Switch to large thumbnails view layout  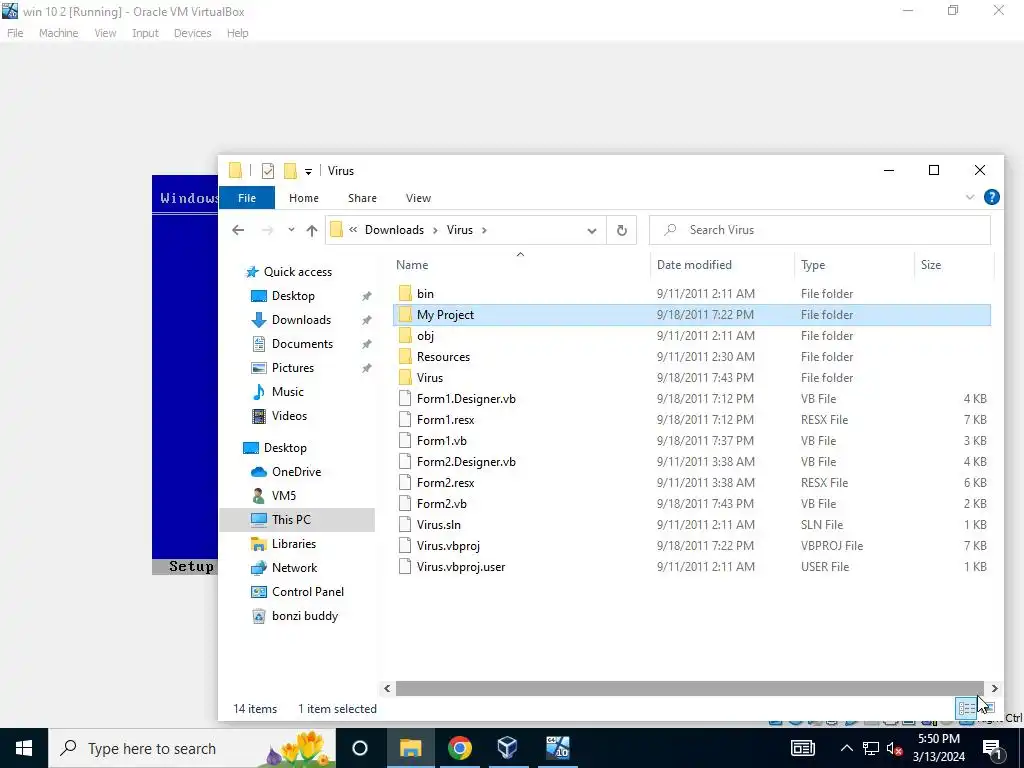pos(987,709)
